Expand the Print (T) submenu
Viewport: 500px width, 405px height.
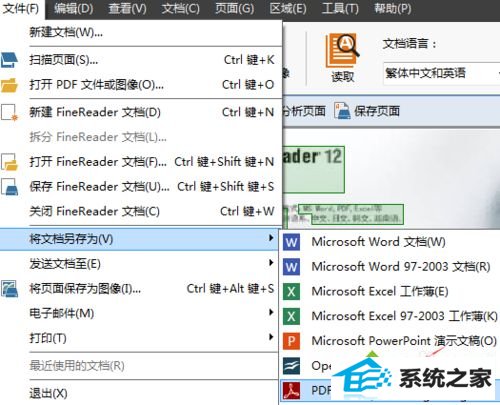click(x=140, y=338)
